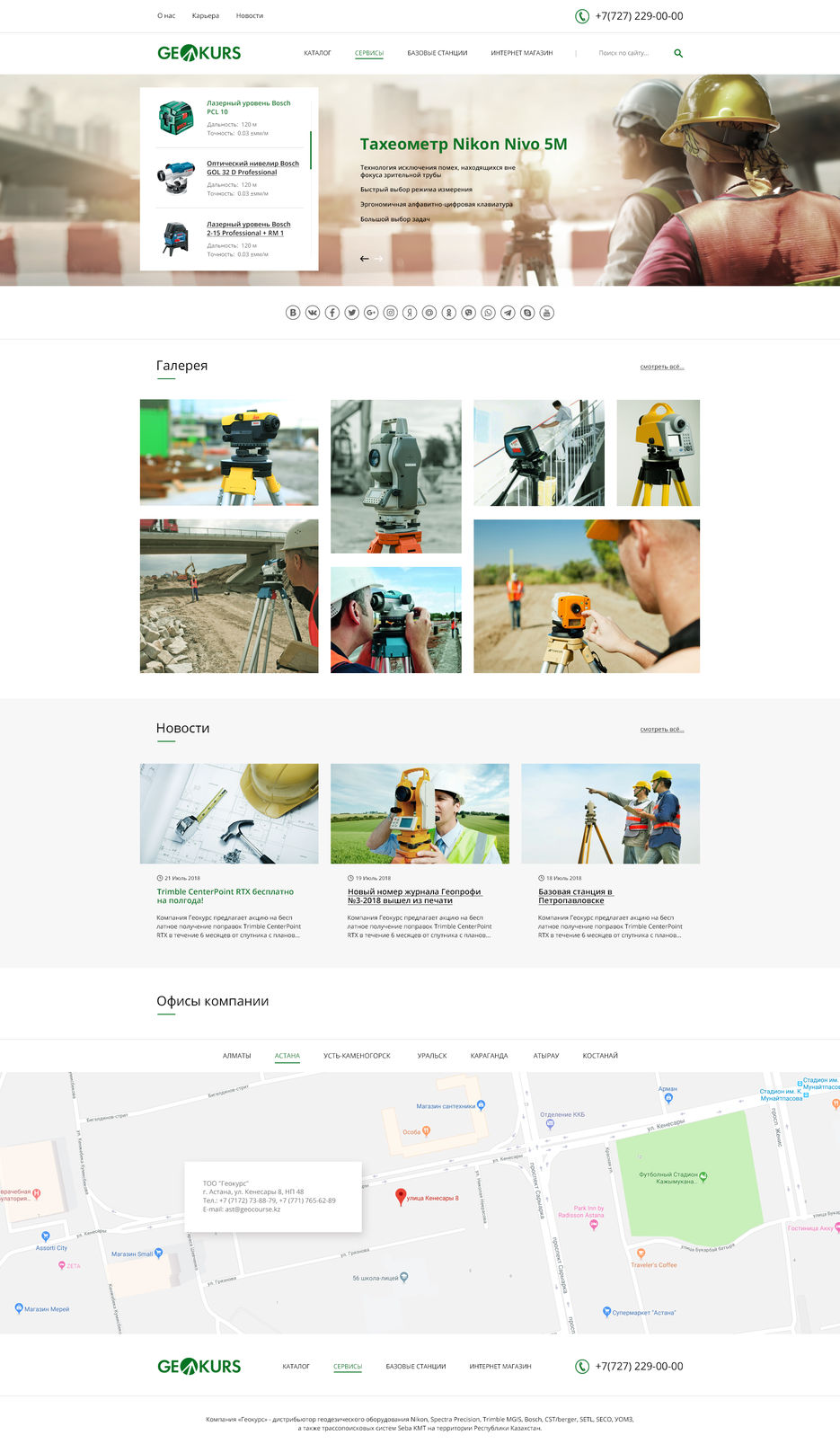Open БАЗОВЫЕ СТАНЦИИ in footer menu

[x=416, y=1366]
